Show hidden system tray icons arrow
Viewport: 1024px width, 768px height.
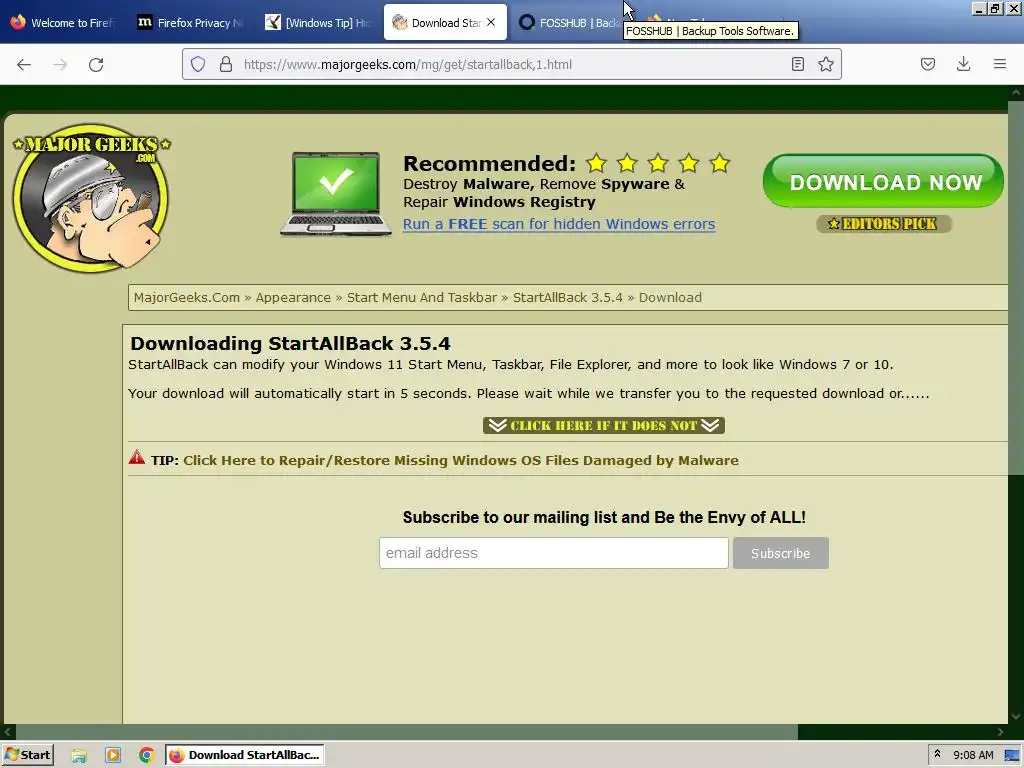[937, 754]
